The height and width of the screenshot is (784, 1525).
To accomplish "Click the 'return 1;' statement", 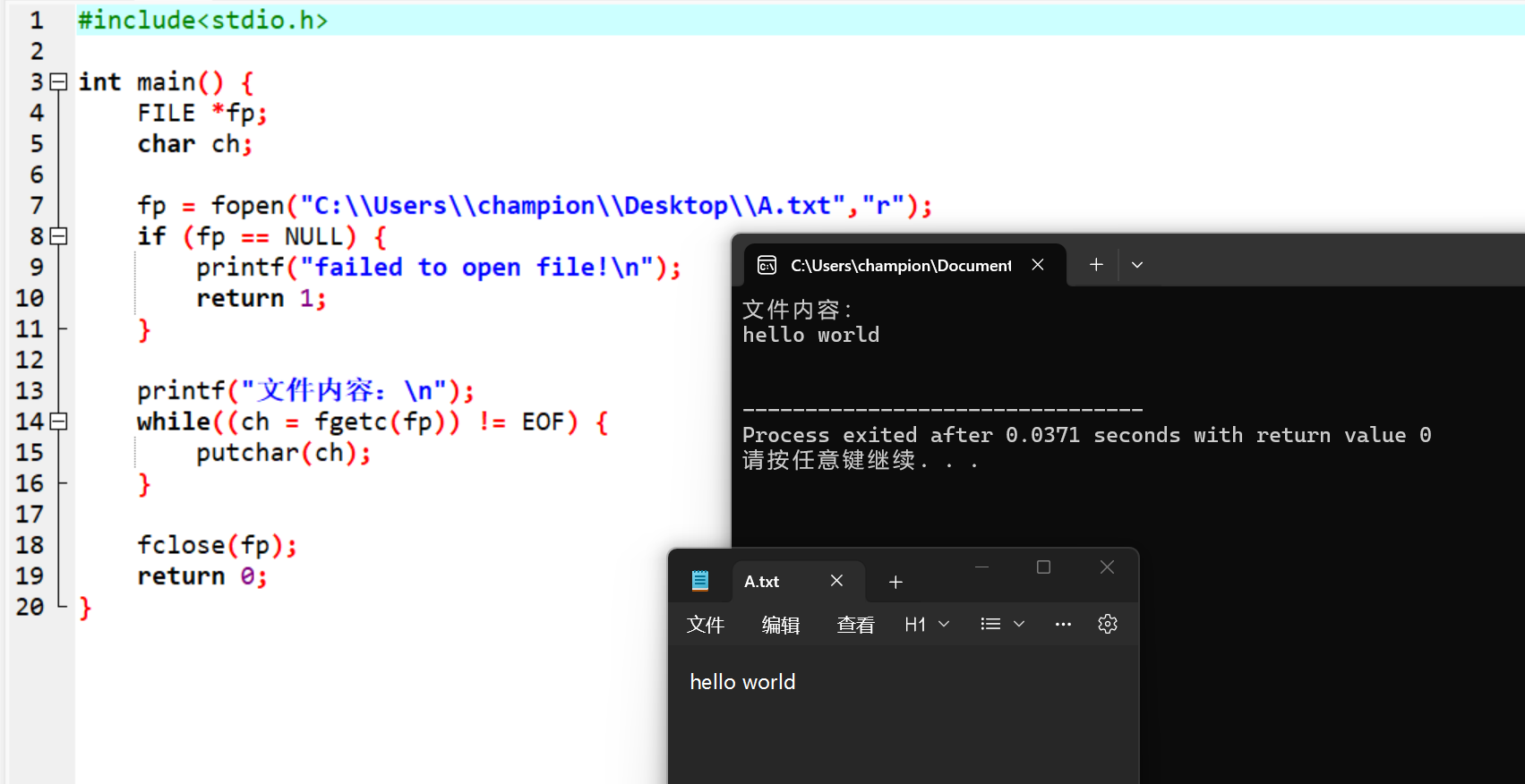I will tap(261, 298).
